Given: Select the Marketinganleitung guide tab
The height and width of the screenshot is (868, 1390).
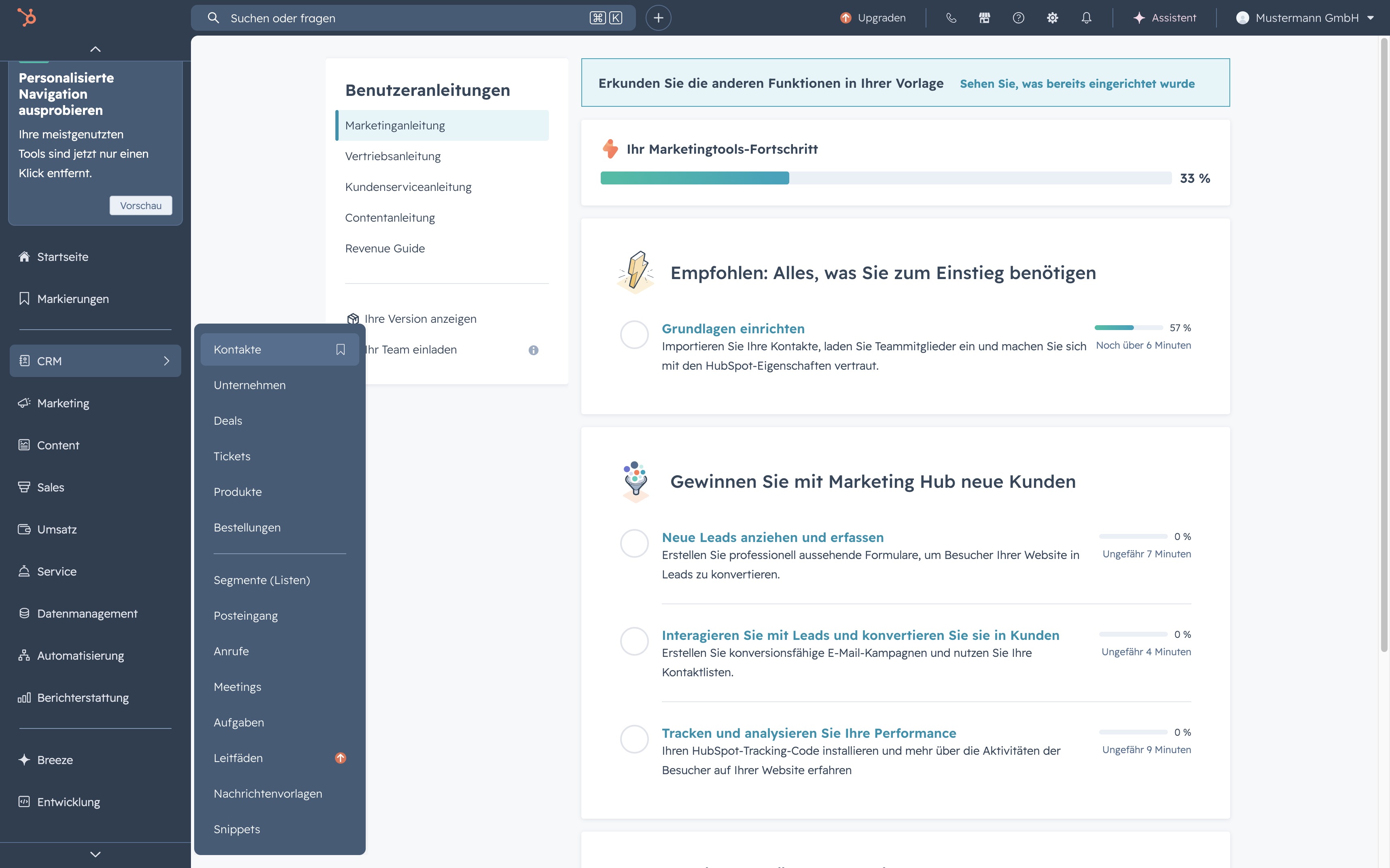Looking at the screenshot, I should [442, 125].
